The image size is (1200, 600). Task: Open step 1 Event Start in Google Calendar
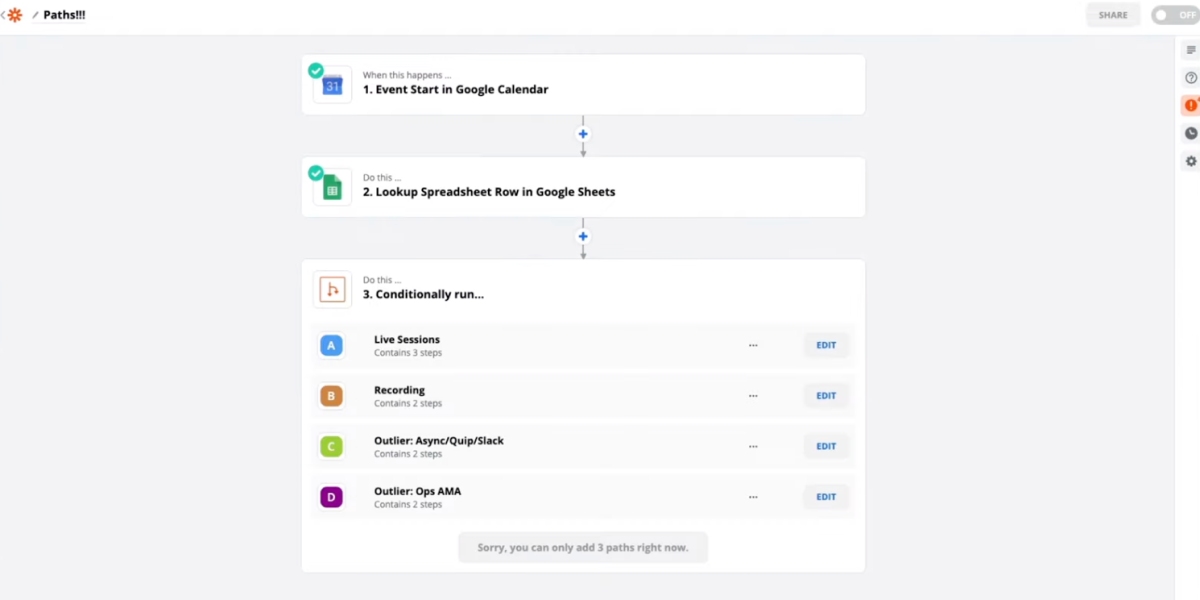coord(455,90)
